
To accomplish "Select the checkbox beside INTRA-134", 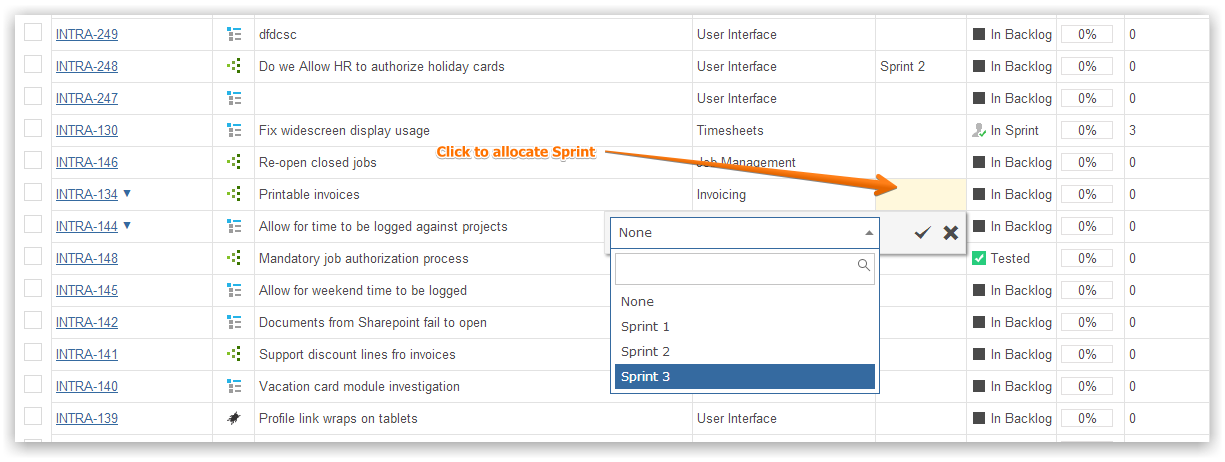I will [x=33, y=193].
